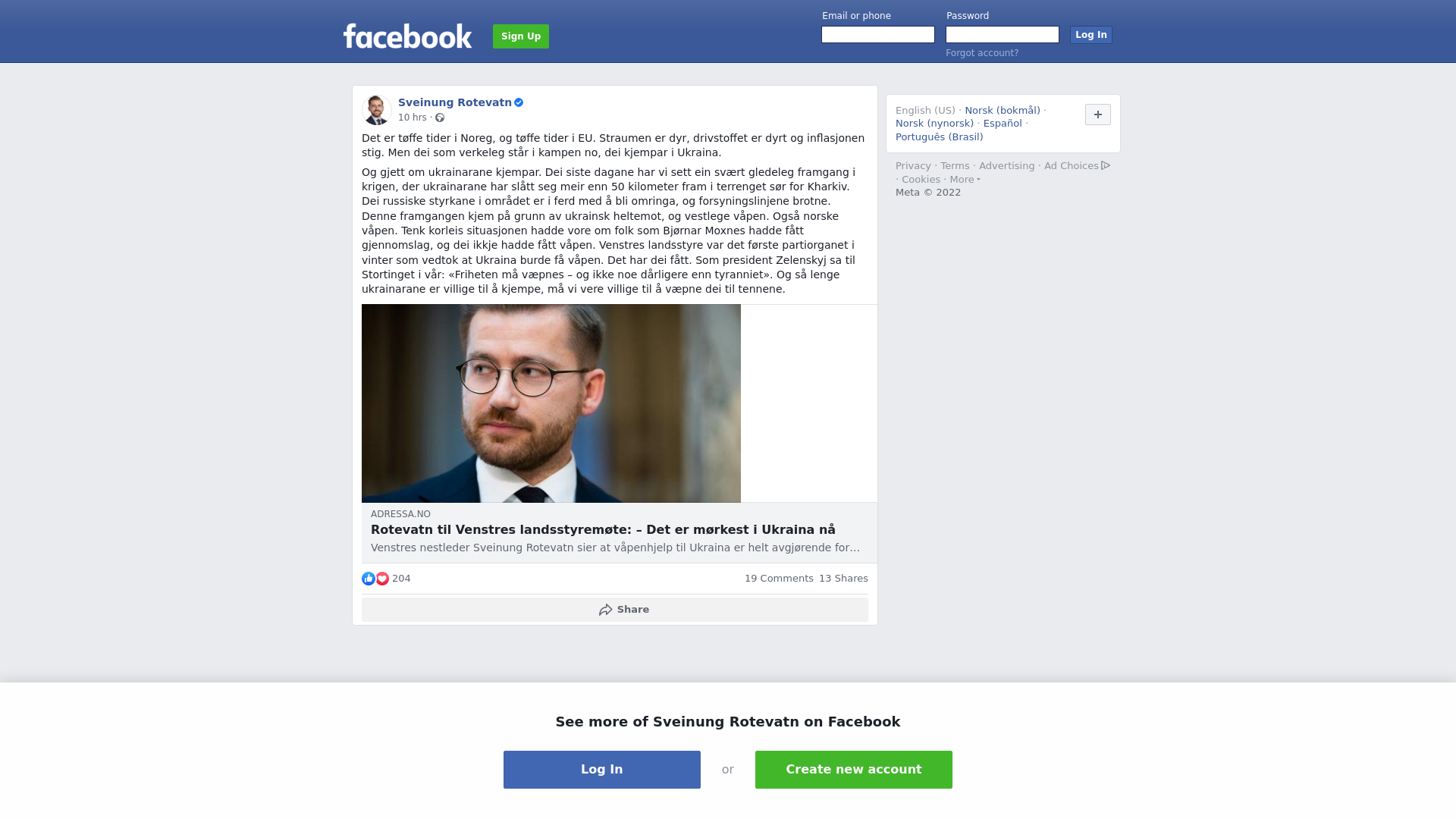Image resolution: width=1456 pixels, height=819 pixels.
Task: Click the large blue Log In button
Action: (x=602, y=770)
